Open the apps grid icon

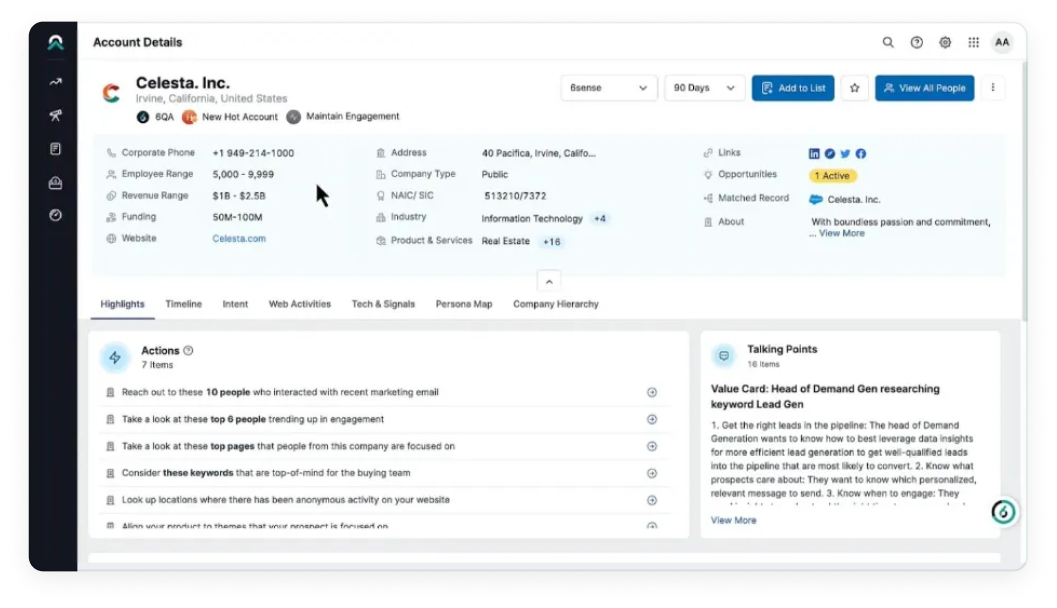973,42
